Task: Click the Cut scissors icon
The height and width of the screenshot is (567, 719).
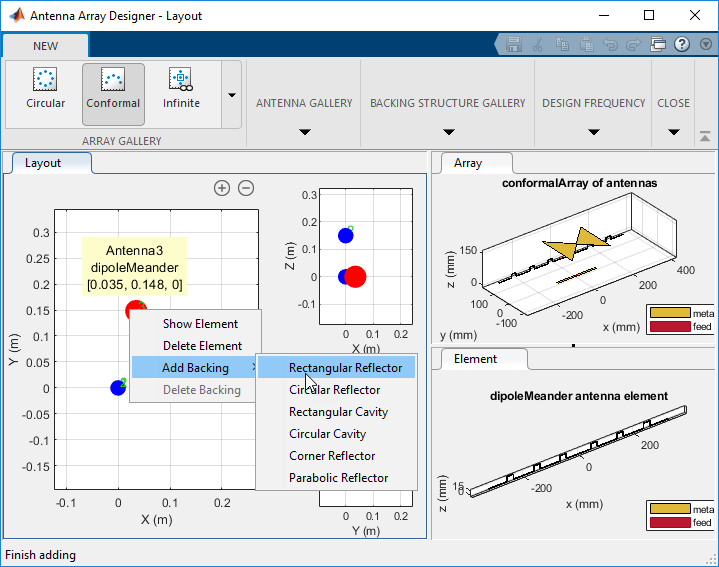Action: (537, 44)
